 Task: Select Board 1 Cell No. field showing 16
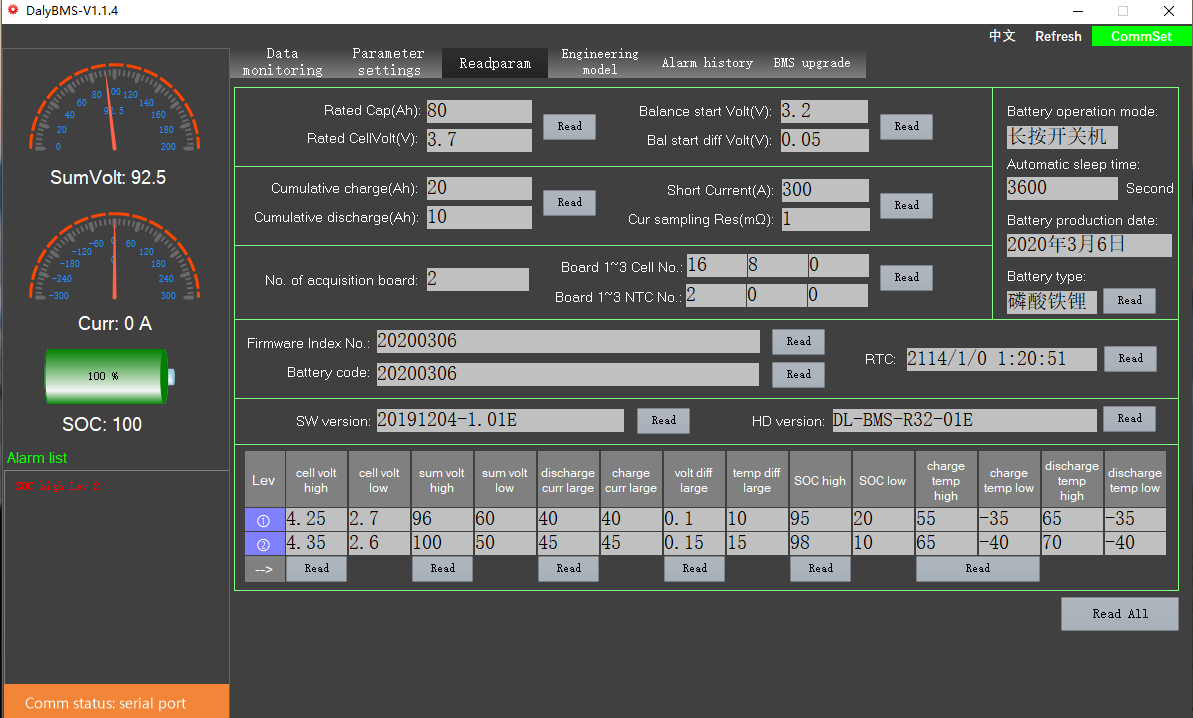716,265
